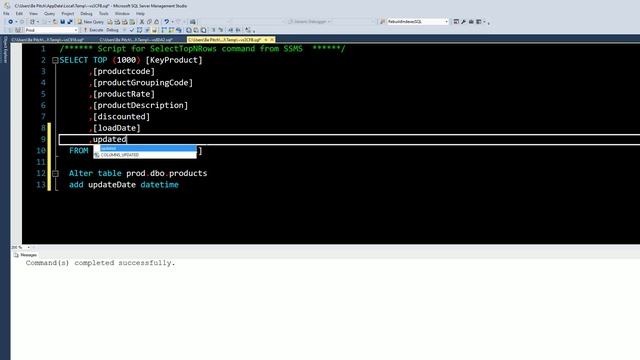Viewport: 640px width, 360px height.
Task: Open the Window menu
Action: coord(122,13)
